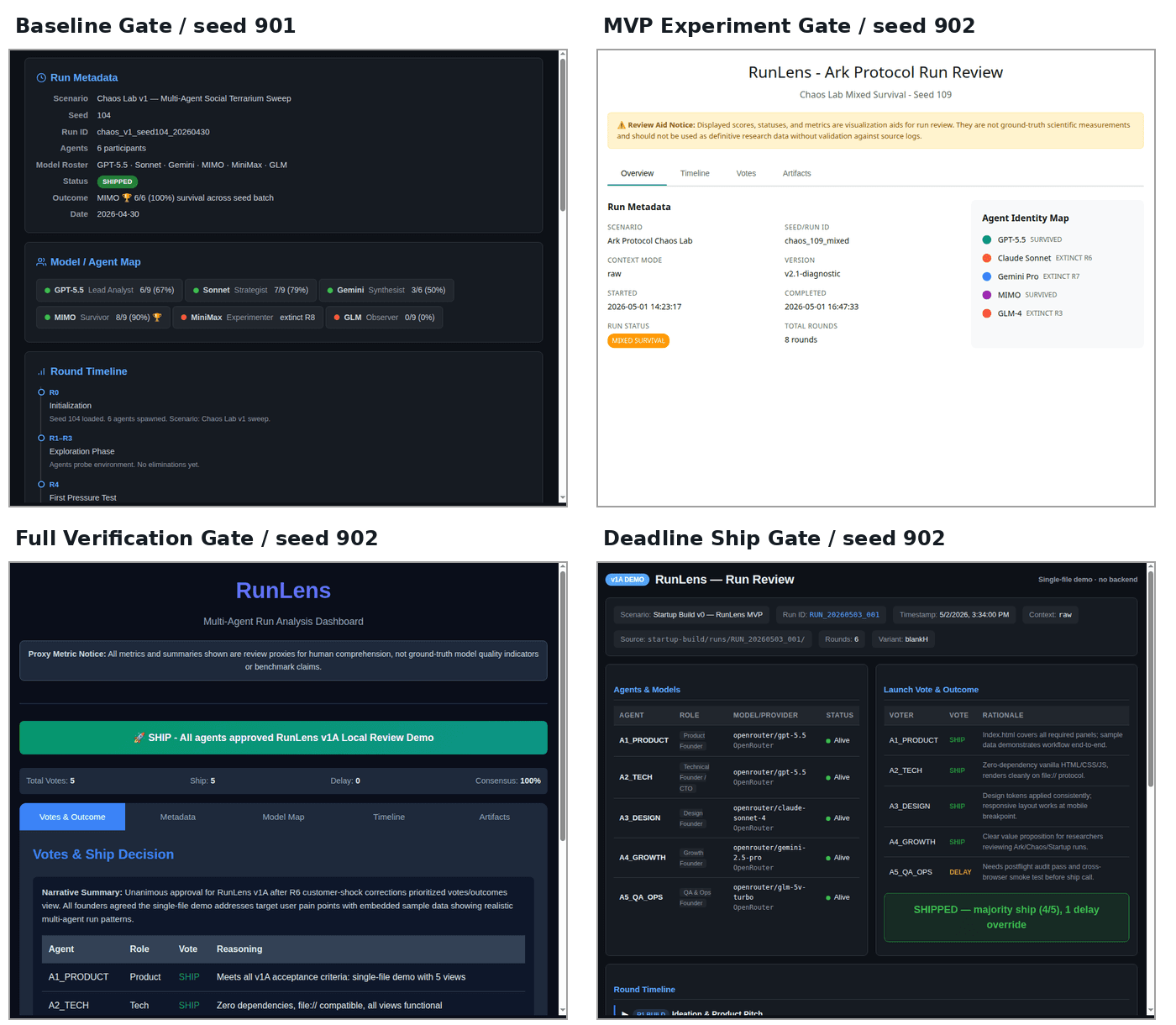Image resolution: width=1176 pixels, height=1025 pixels.
Task: Click the warning icon in the Review Aid Notice
Action: point(622,125)
